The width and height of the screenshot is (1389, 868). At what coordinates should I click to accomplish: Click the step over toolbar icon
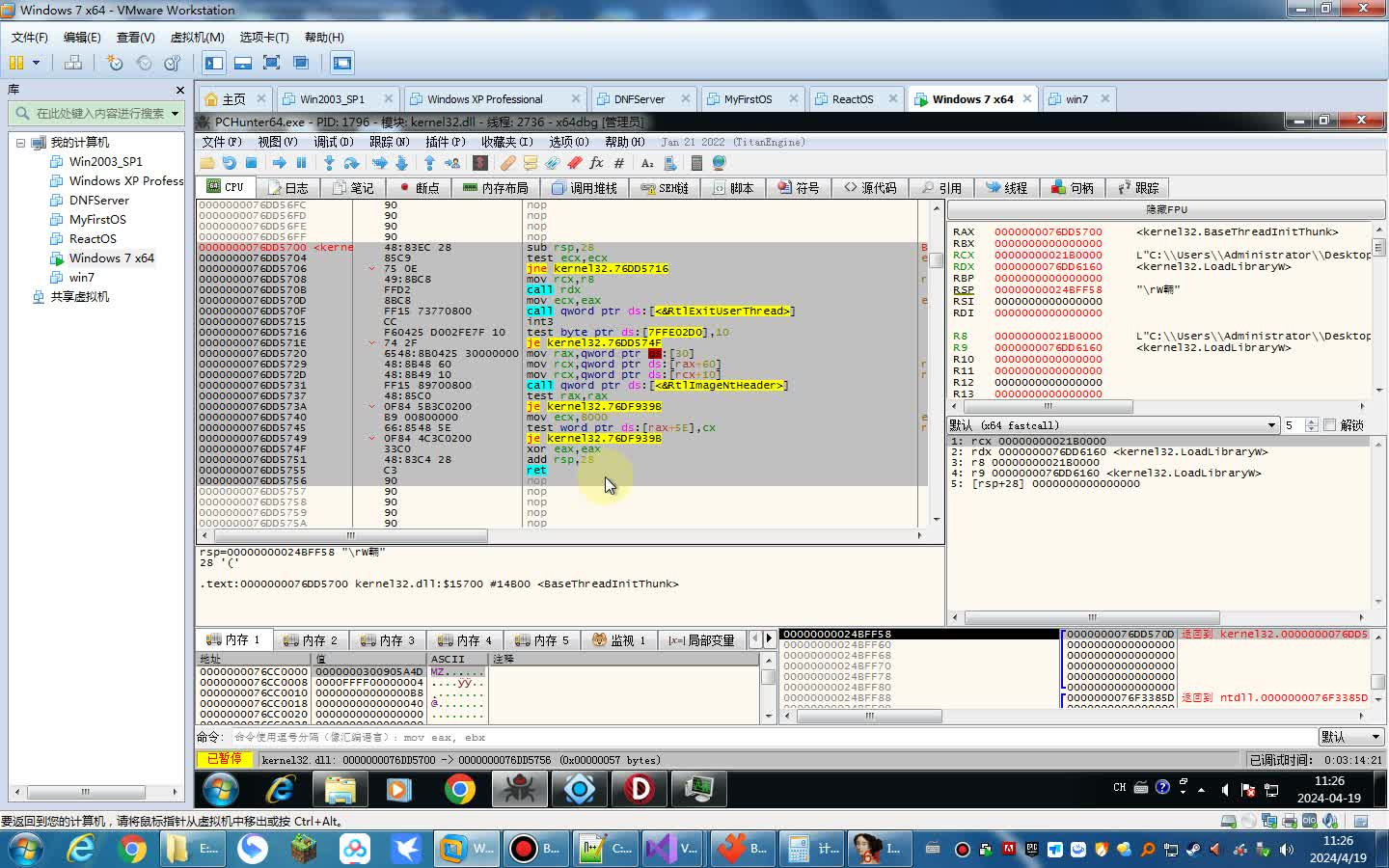351,163
